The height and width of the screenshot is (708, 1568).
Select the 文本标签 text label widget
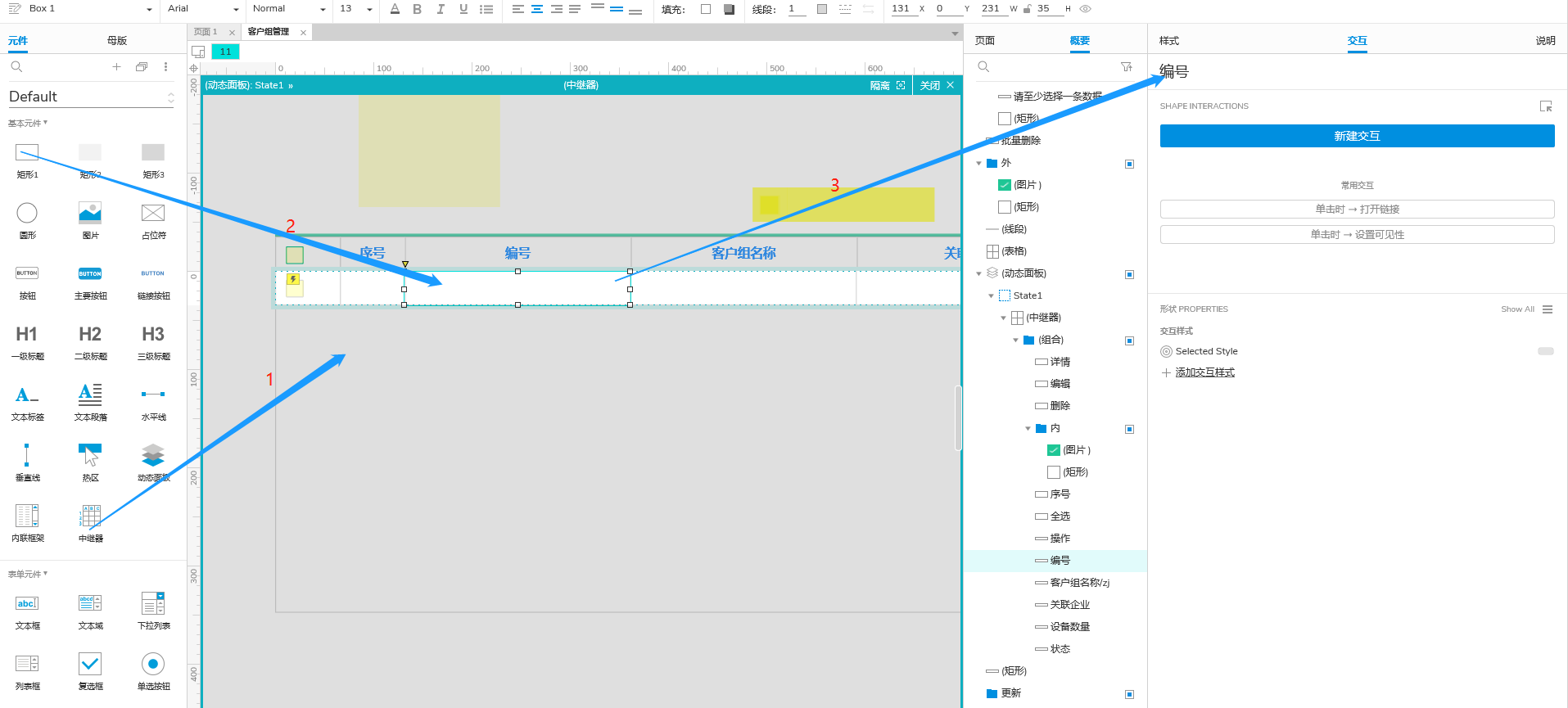tap(27, 403)
